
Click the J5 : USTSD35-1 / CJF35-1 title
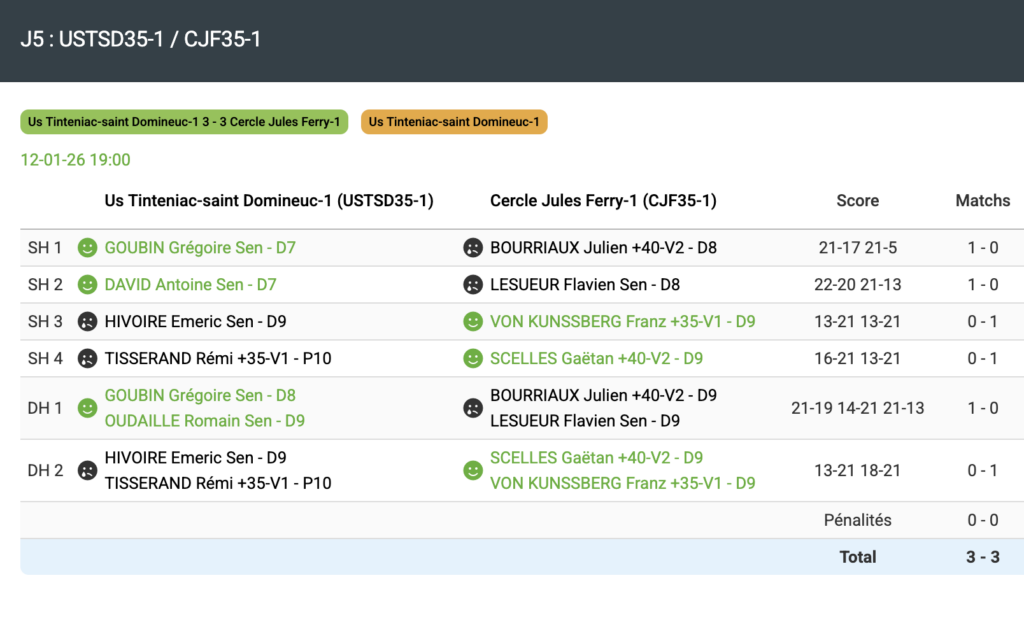click(141, 40)
